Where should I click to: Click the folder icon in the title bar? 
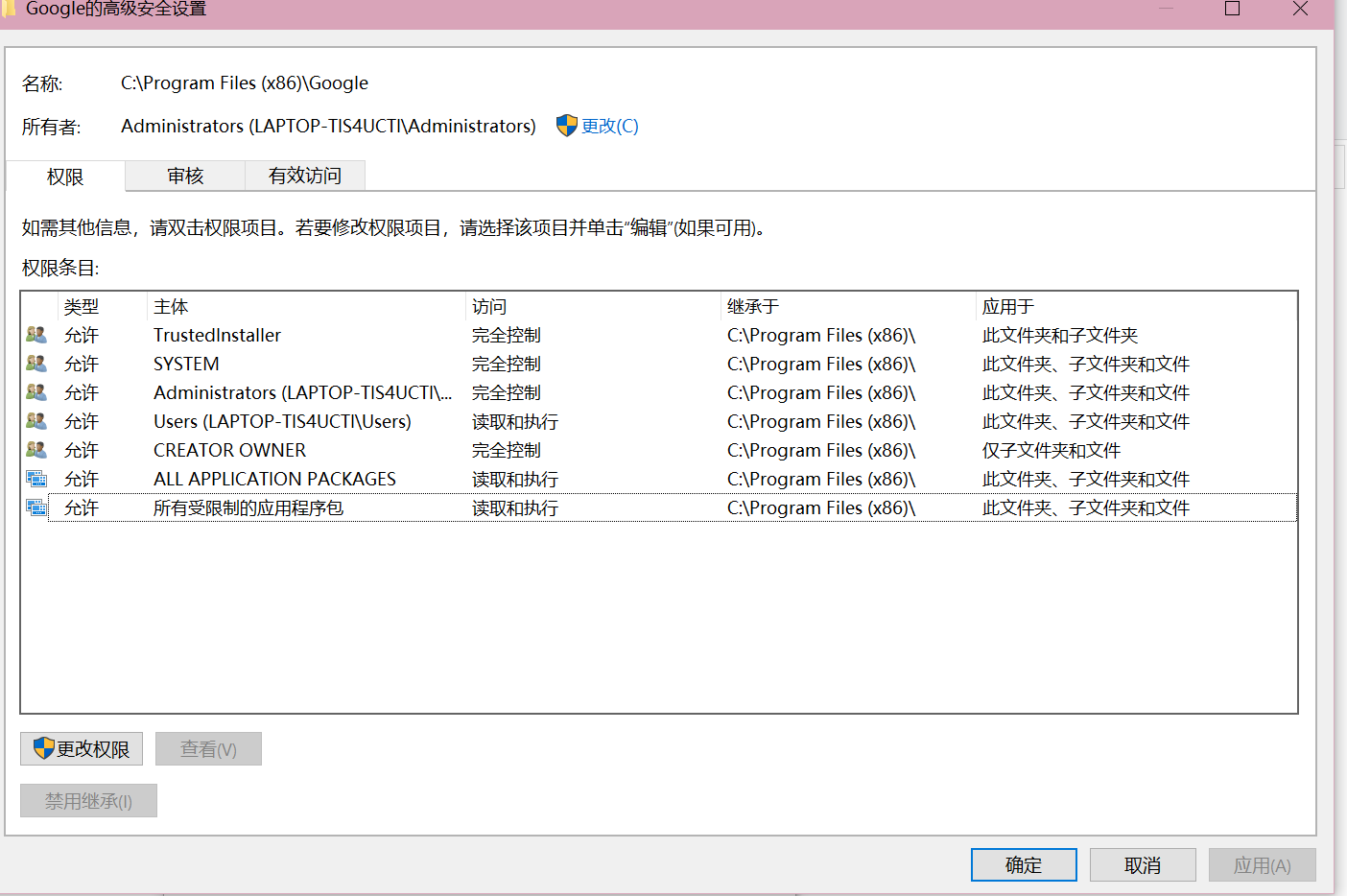pos(9,9)
